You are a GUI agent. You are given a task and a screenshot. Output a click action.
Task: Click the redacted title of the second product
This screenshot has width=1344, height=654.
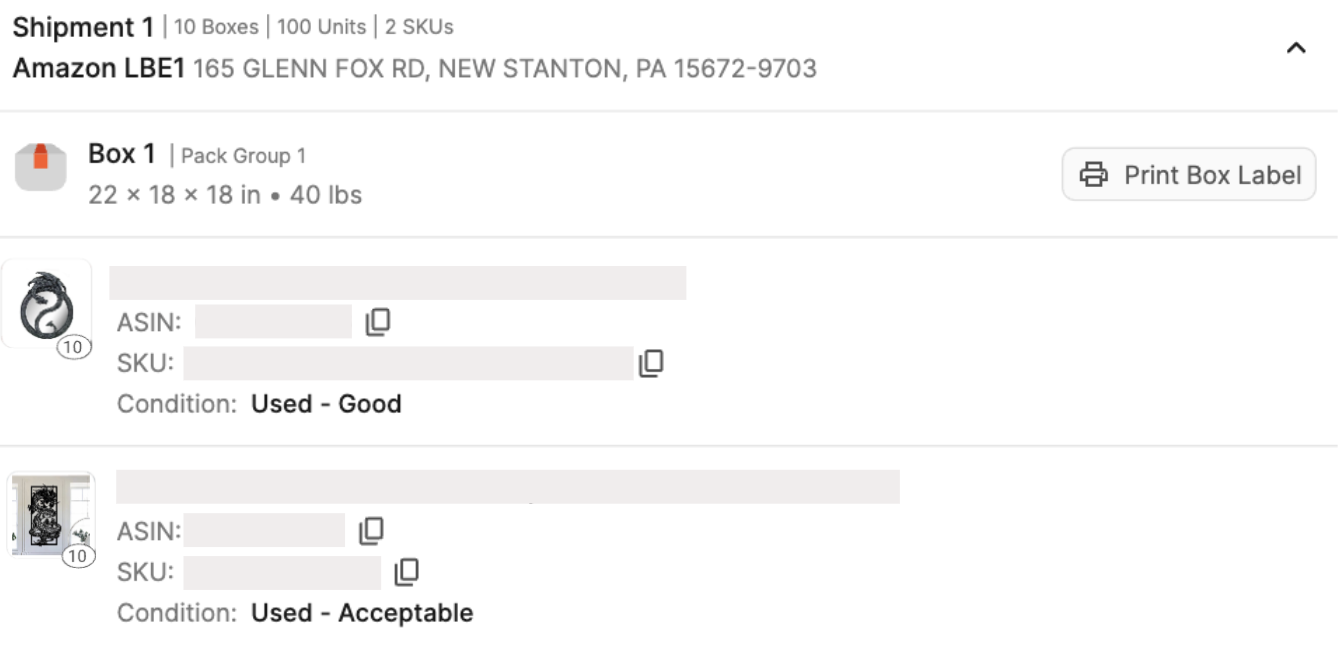508,486
